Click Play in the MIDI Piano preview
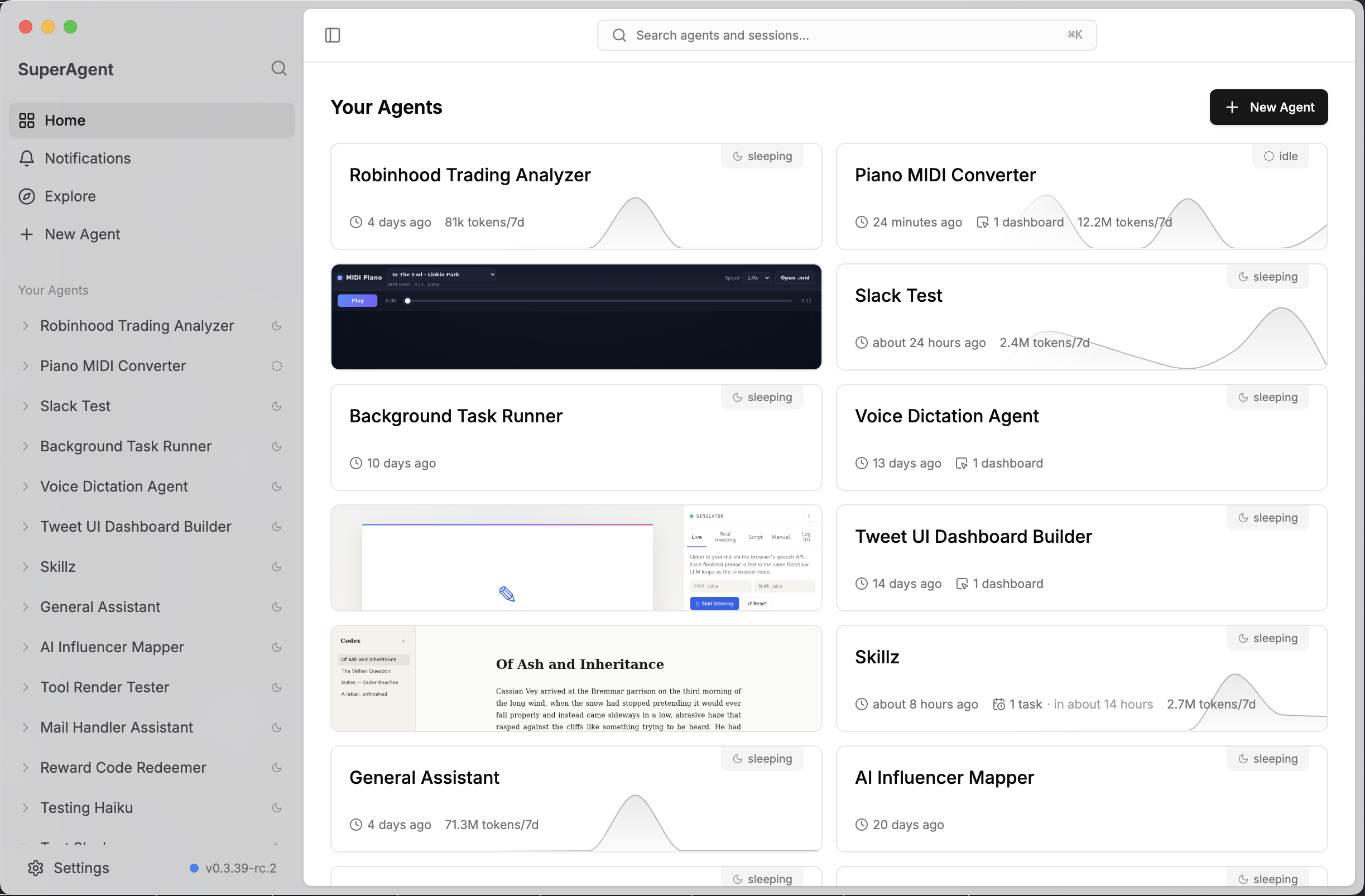The width and height of the screenshot is (1365, 896). tap(357, 300)
